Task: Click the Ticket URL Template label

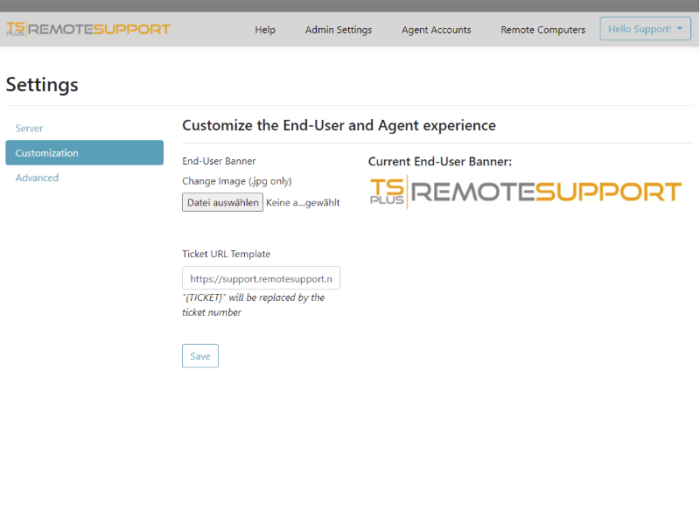Action: pos(226,254)
